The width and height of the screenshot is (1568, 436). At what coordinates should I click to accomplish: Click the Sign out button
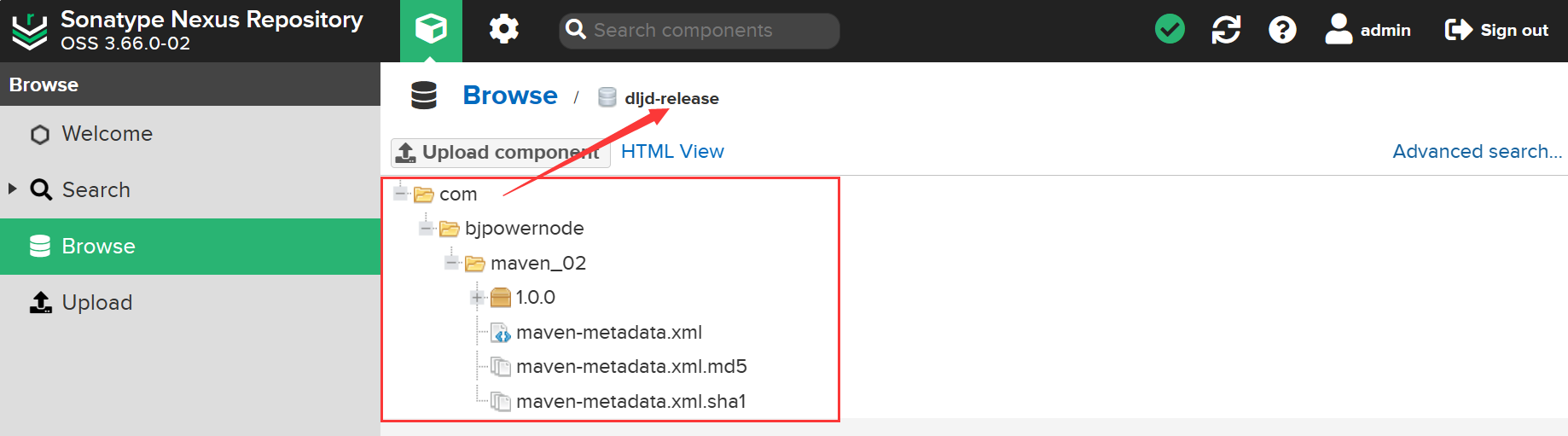click(1496, 30)
